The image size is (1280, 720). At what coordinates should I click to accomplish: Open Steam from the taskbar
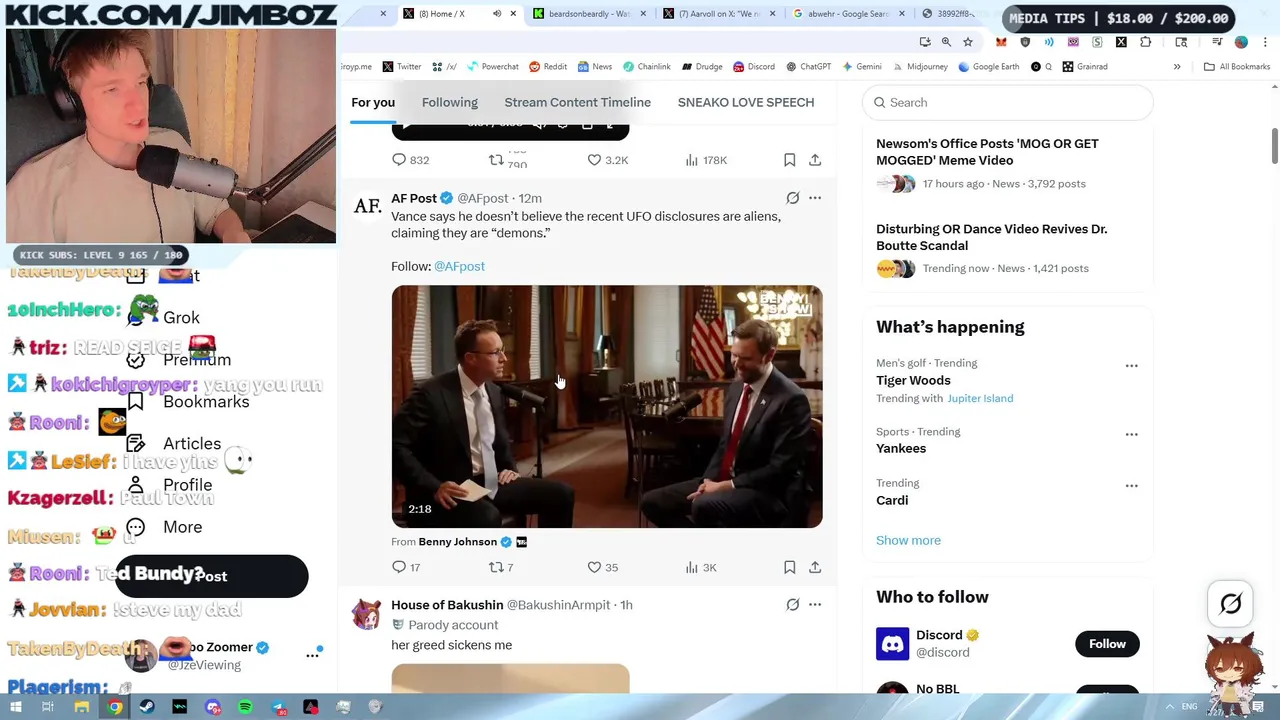point(147,707)
